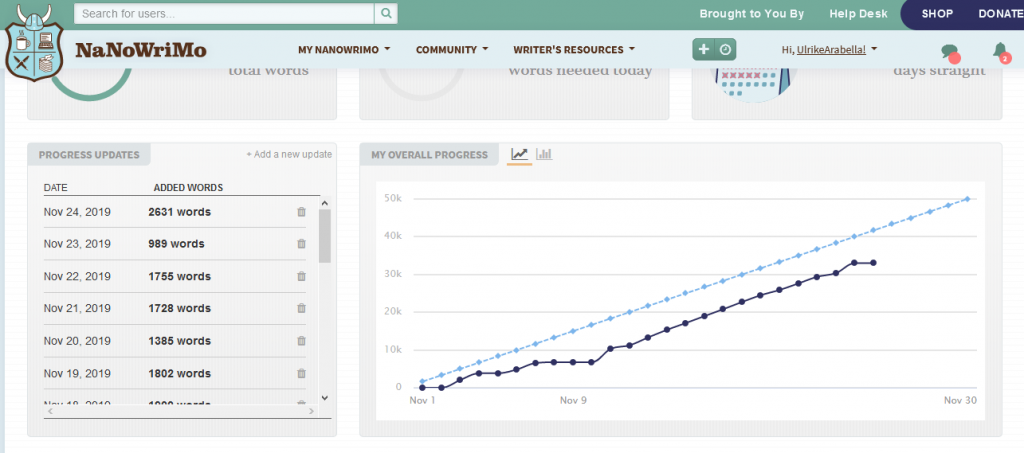Click the vertical scrollbar thumb in updates
Viewport: 1024px width, 453px height.
click(x=325, y=236)
